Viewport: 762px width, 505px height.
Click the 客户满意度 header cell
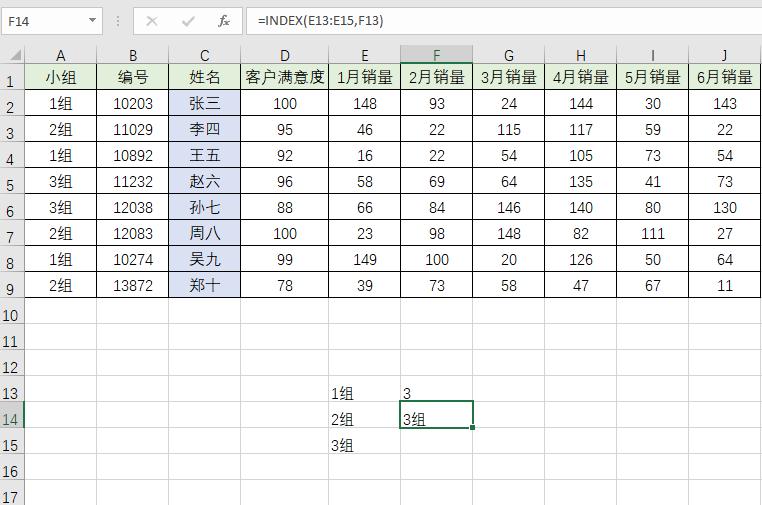285,77
